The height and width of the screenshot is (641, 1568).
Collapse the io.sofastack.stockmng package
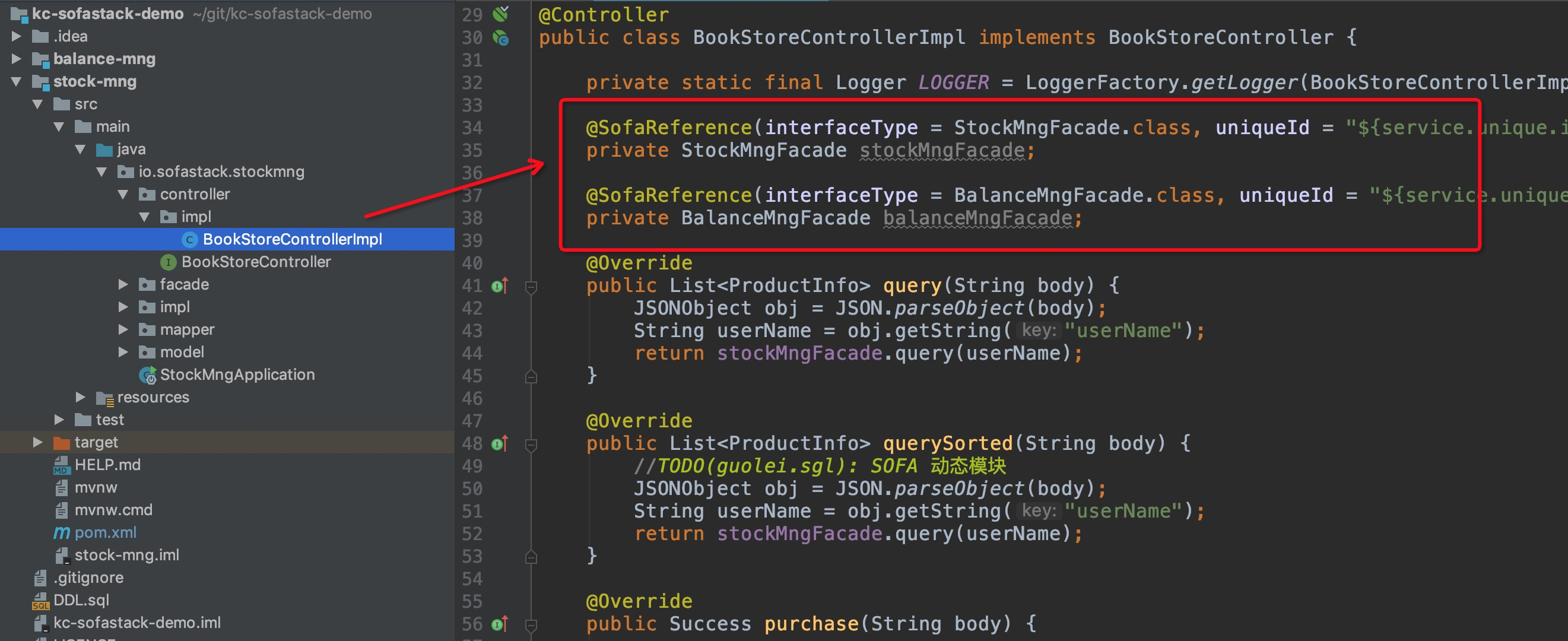pyautogui.click(x=101, y=172)
